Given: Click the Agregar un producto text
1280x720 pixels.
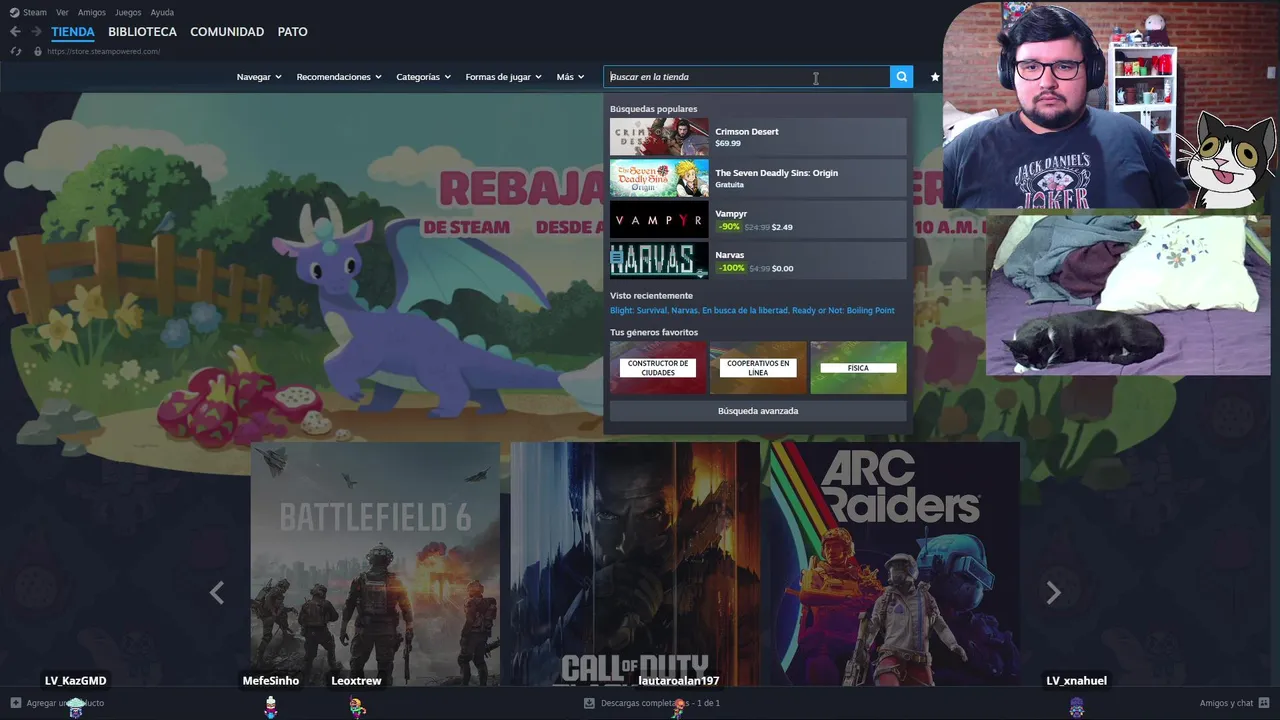Looking at the screenshot, I should 65,703.
